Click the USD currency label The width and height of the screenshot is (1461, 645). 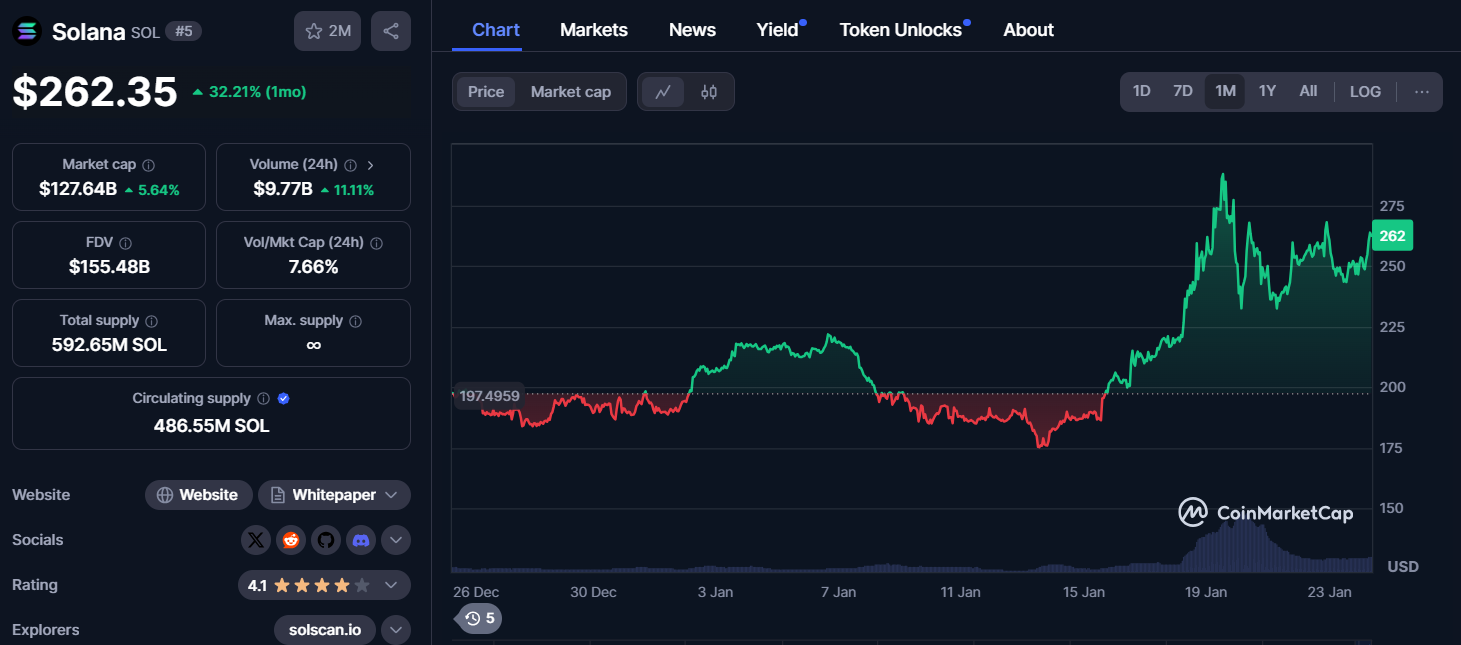(x=1403, y=567)
